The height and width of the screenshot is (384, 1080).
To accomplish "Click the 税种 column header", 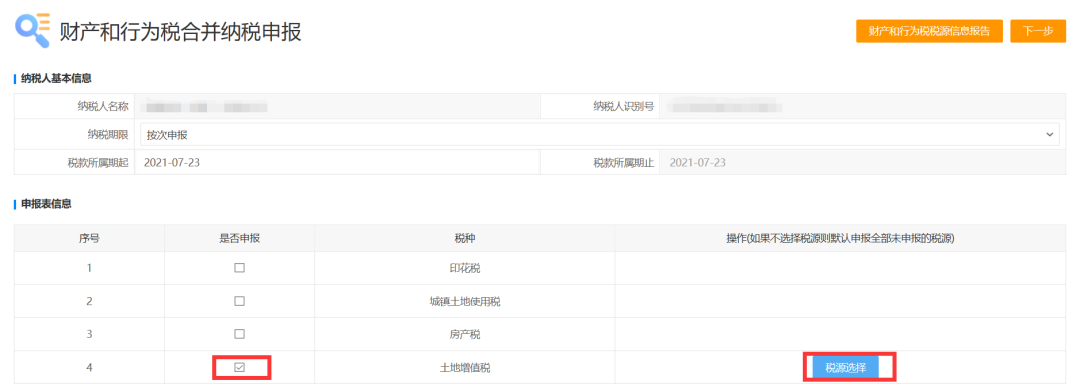I will [x=464, y=238].
